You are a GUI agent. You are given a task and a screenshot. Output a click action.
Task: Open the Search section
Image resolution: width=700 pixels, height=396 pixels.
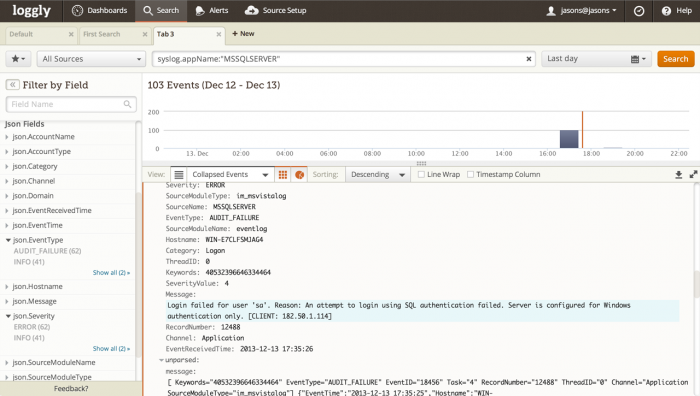[x=161, y=10]
